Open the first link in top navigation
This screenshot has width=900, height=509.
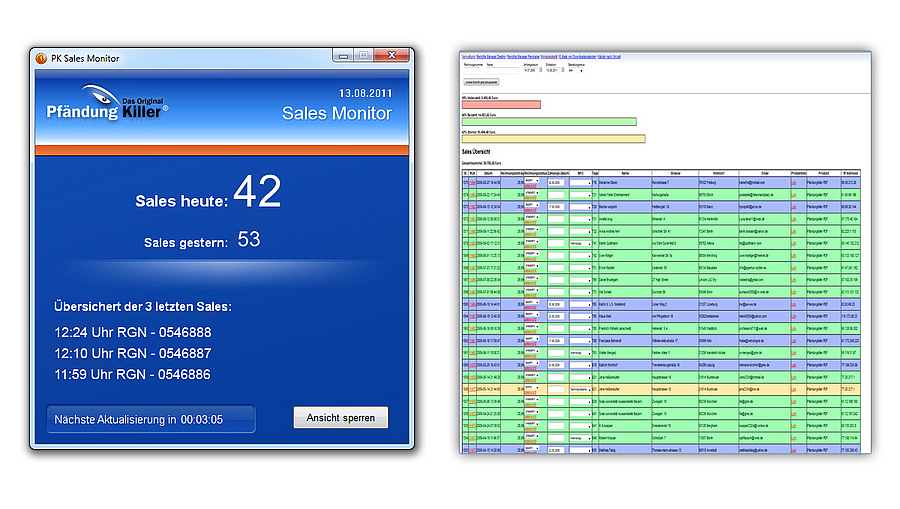[468, 58]
